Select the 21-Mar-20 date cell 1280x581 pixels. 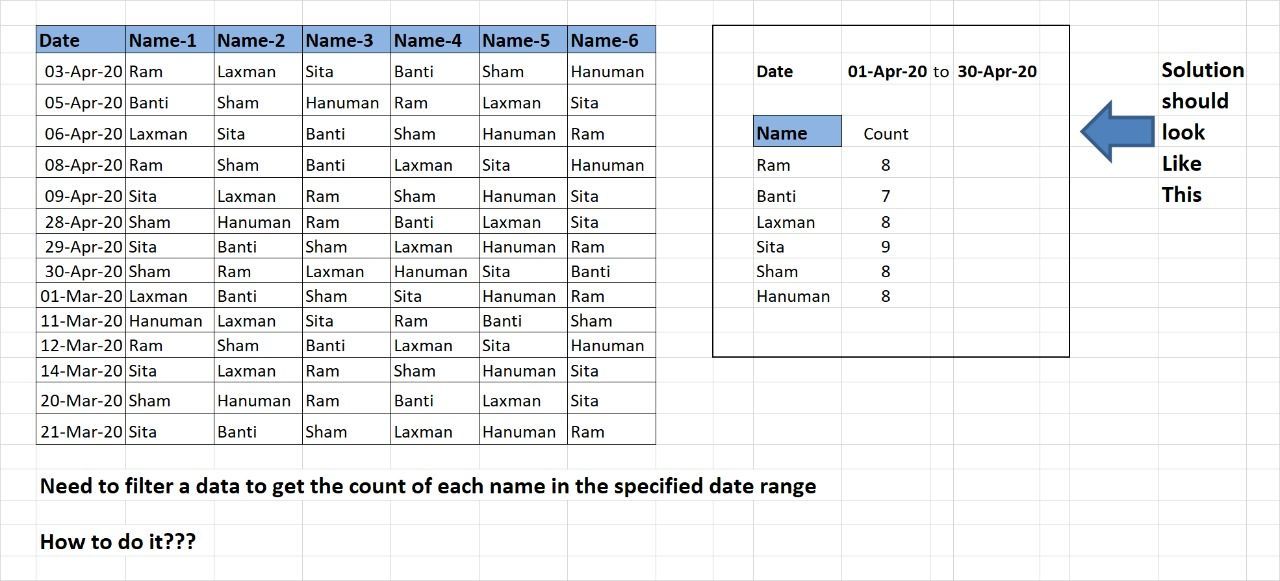coord(82,432)
